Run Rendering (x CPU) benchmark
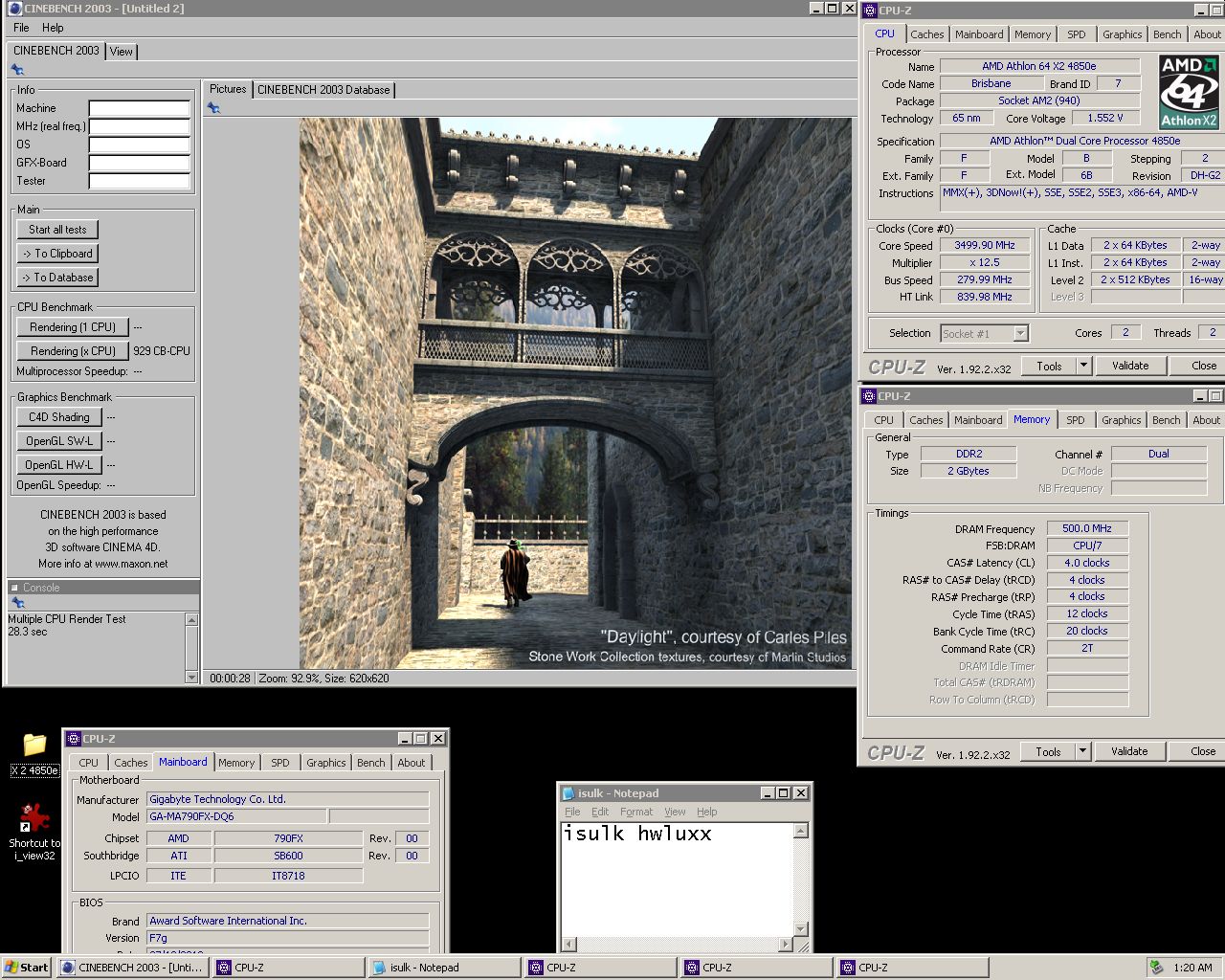 pyautogui.click(x=73, y=351)
